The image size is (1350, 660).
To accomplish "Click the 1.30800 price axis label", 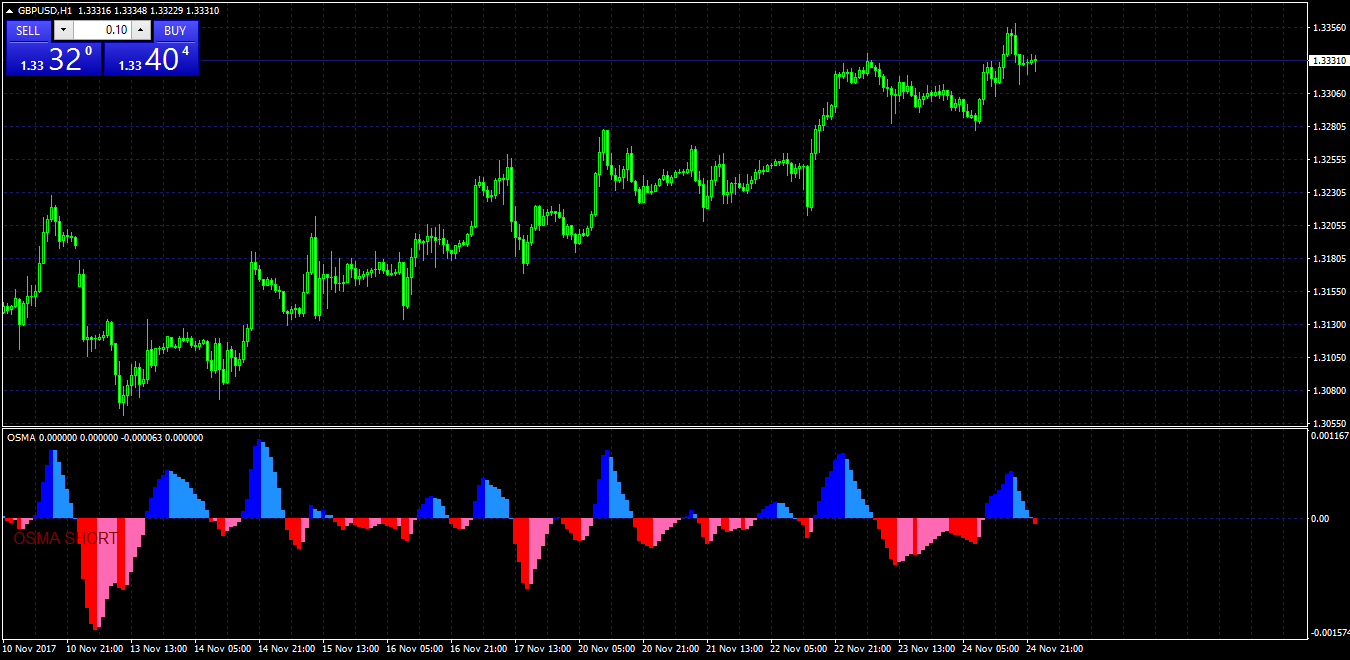I will [1327, 391].
